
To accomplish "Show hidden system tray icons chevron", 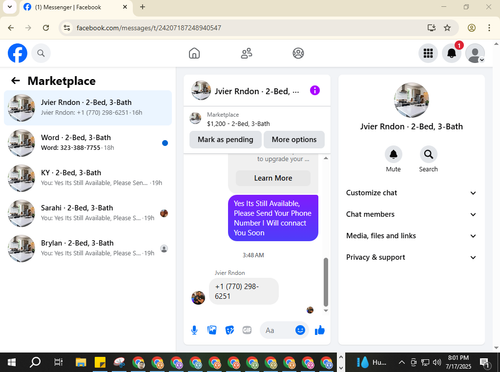I will point(402,362).
